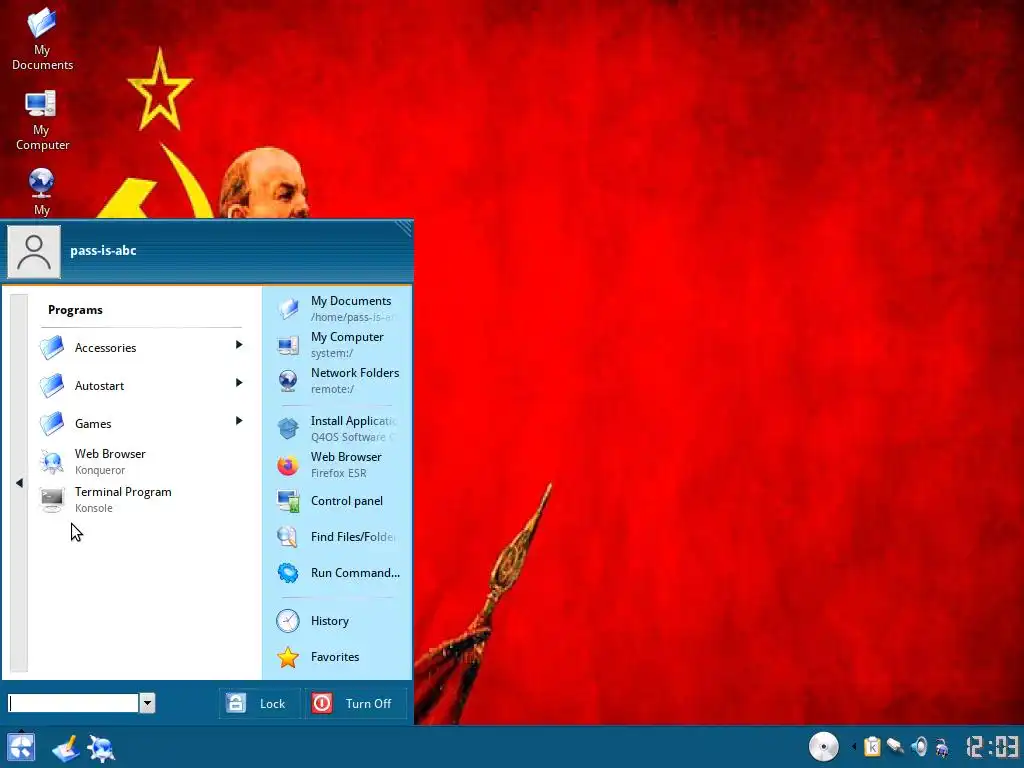Screen dimensions: 1024x768
Task: Launch Konqueror from the taskbar quick launcher
Action: click(101, 748)
